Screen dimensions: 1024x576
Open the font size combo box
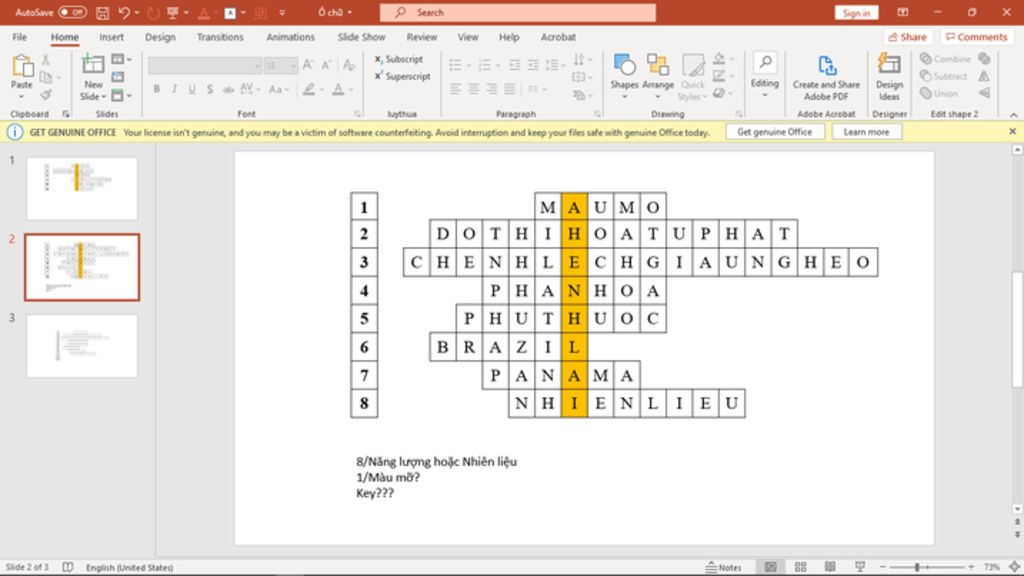coord(281,65)
